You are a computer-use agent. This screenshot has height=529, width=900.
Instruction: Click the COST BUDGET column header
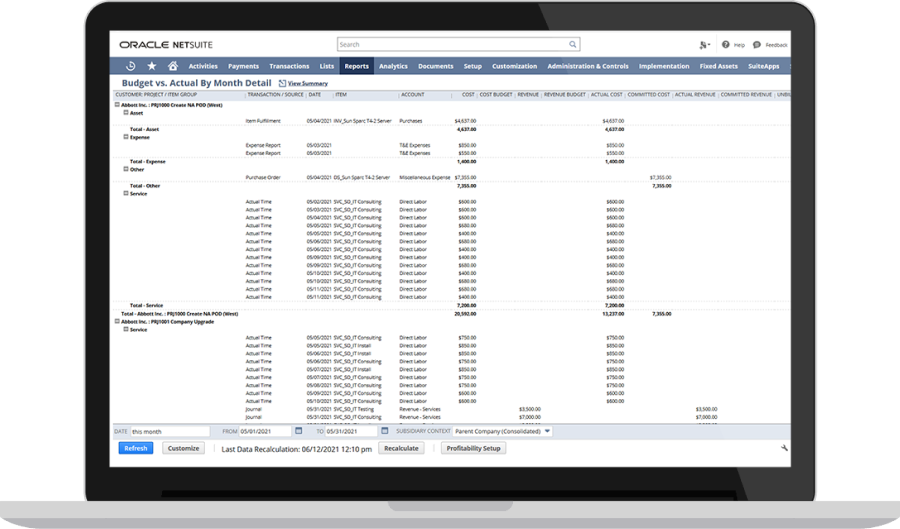pyautogui.click(x=496, y=95)
